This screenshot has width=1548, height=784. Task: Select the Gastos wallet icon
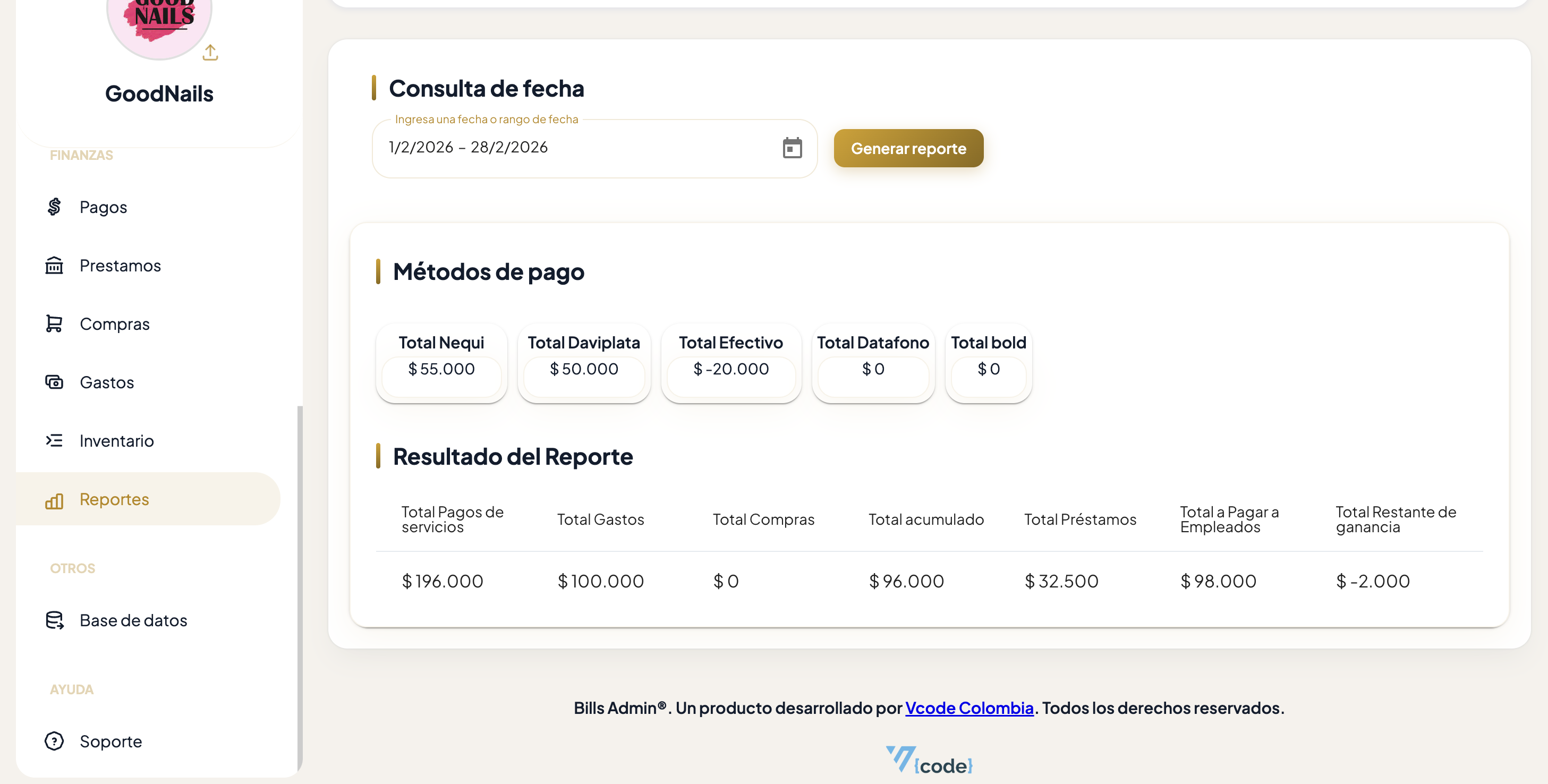(54, 382)
